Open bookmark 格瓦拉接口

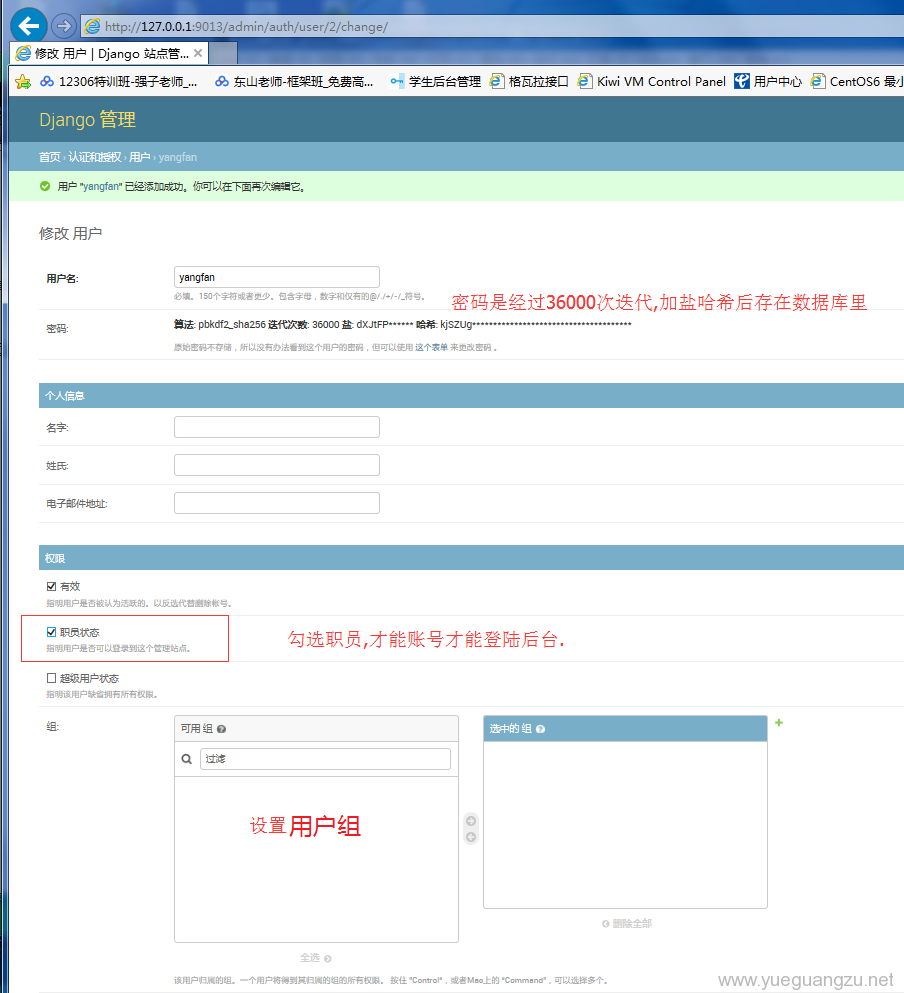click(x=529, y=81)
